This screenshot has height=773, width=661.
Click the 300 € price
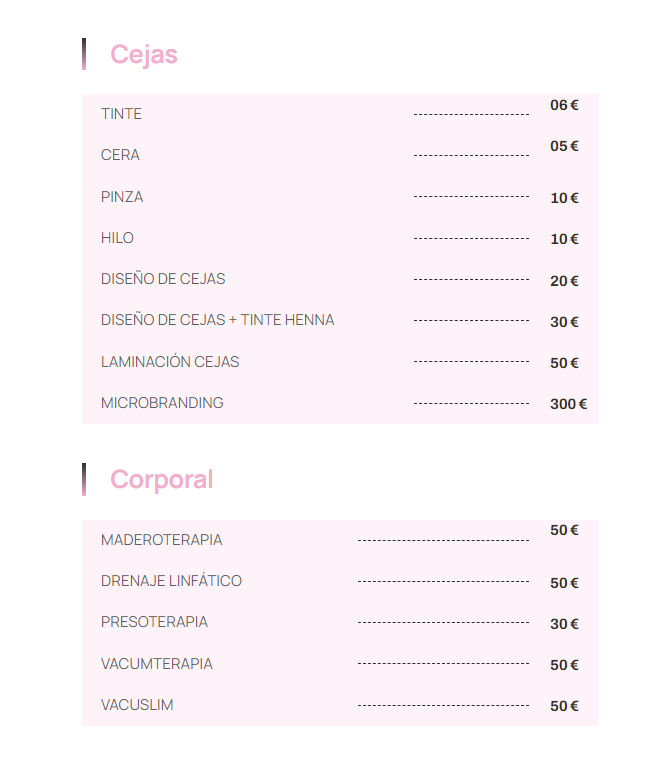pyautogui.click(x=568, y=404)
